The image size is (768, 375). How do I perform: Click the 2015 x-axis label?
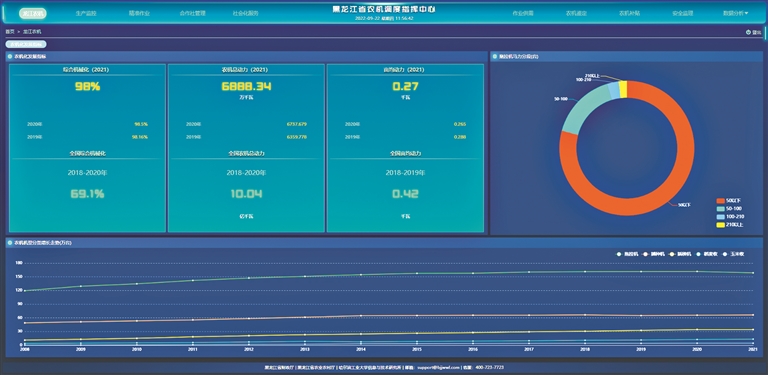click(417, 350)
